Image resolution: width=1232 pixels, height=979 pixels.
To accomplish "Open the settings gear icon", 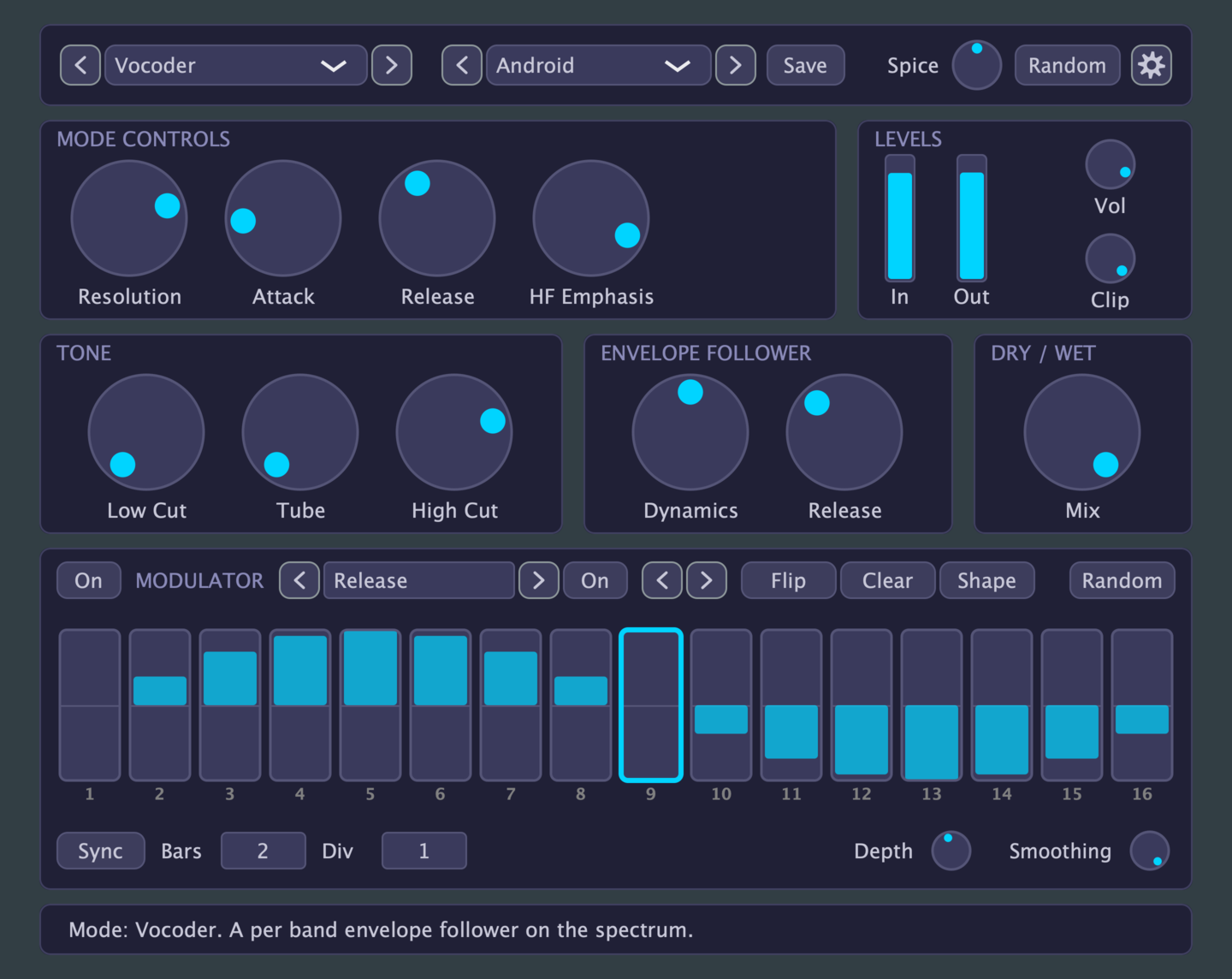I will click(x=1152, y=65).
